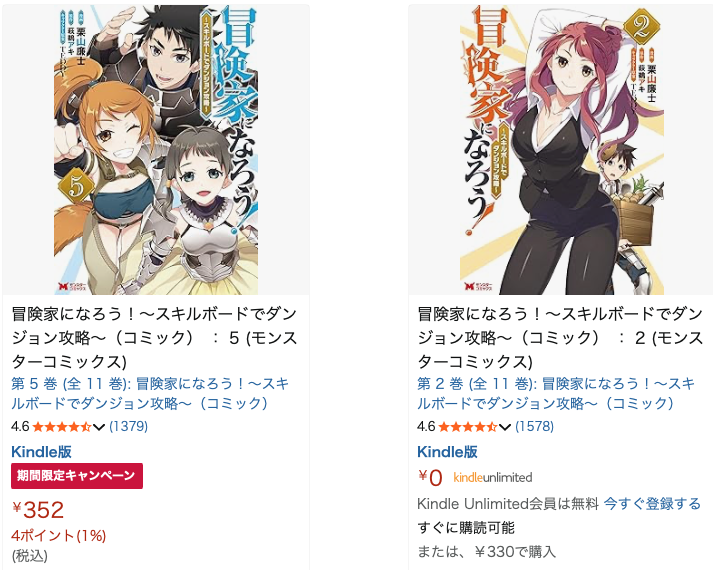
Task: Click the ¥352 price for volume 5
Action: (38, 510)
